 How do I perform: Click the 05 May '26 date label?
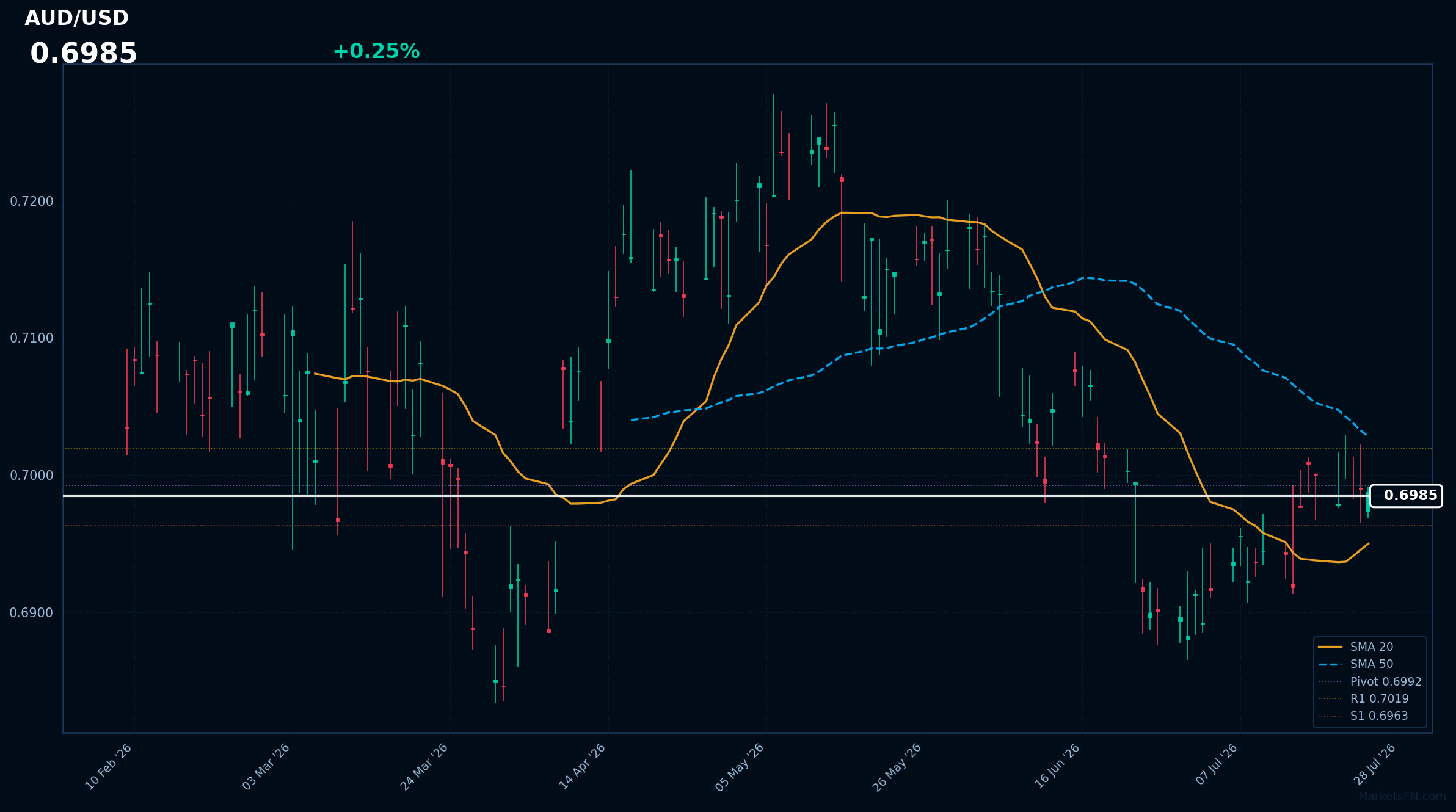tap(740, 767)
